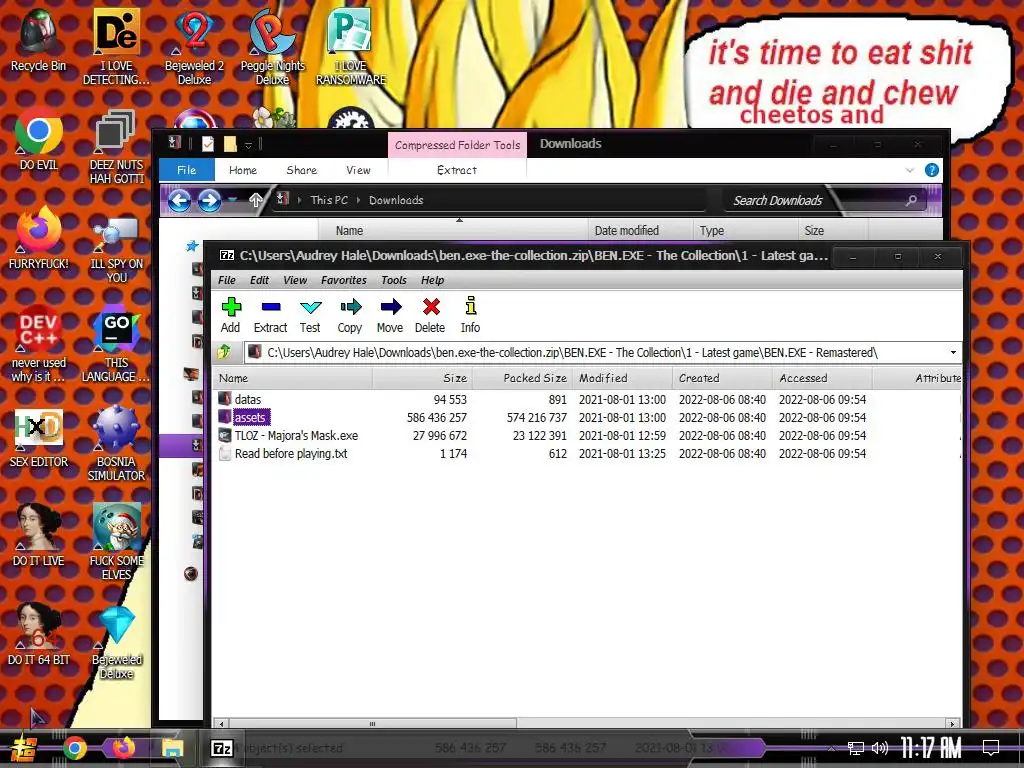
Task: Open the View tab in Explorer ribbon
Action: pos(358,170)
